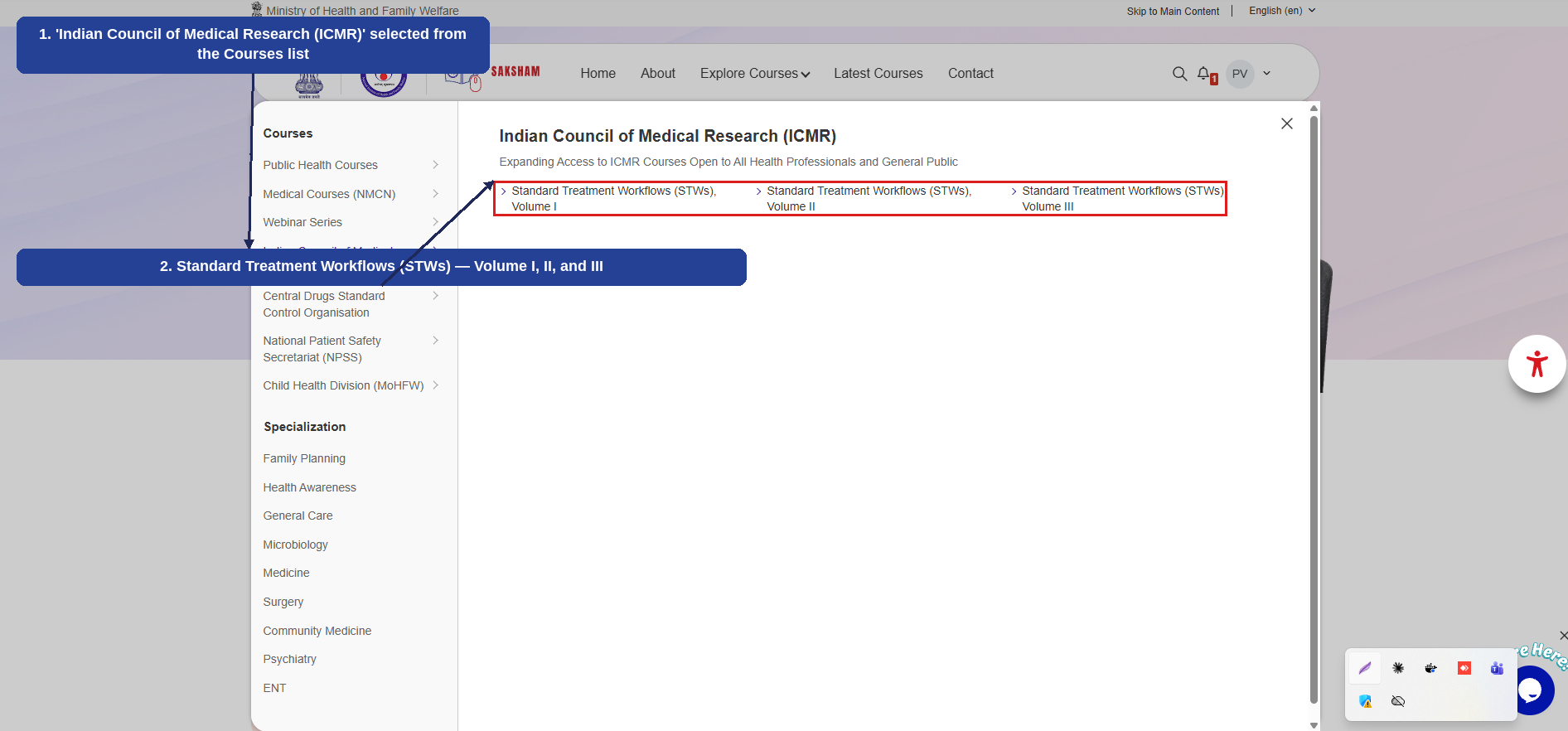Open About in navigation bar
Image resolution: width=1568 pixels, height=731 pixels.
(658, 74)
